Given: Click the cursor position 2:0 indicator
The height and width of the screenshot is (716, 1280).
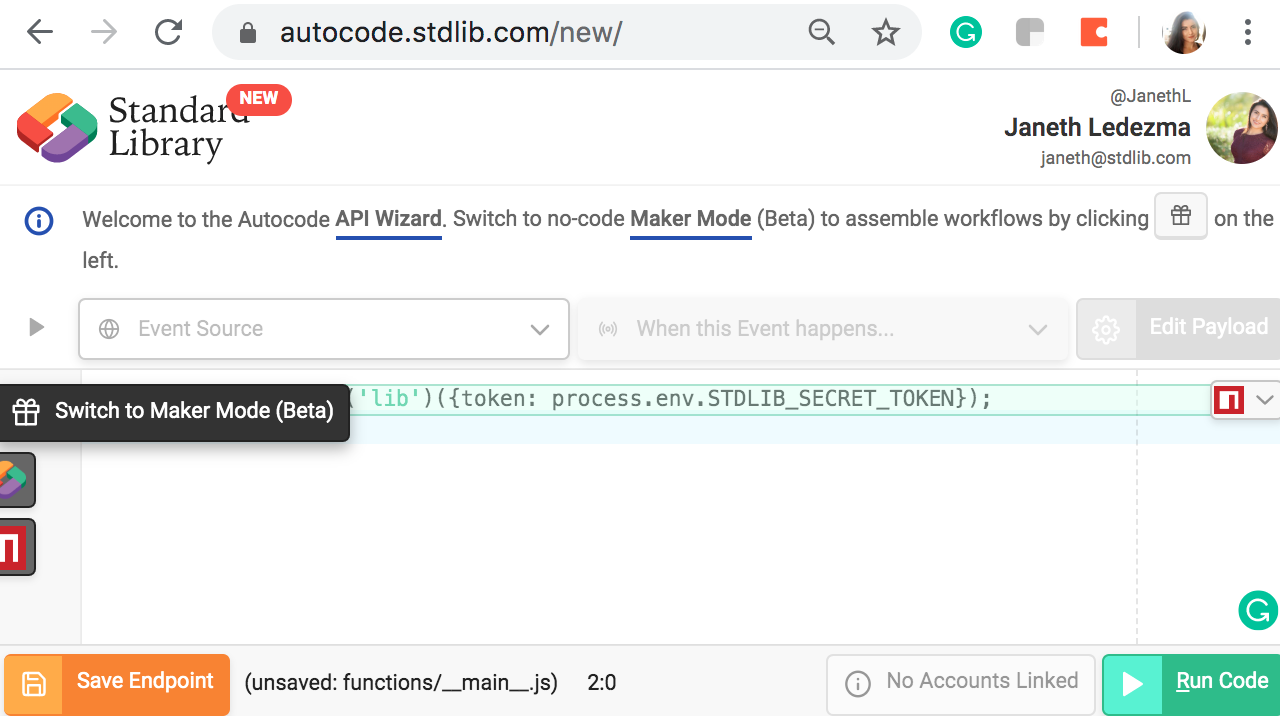Looking at the screenshot, I should click(602, 683).
